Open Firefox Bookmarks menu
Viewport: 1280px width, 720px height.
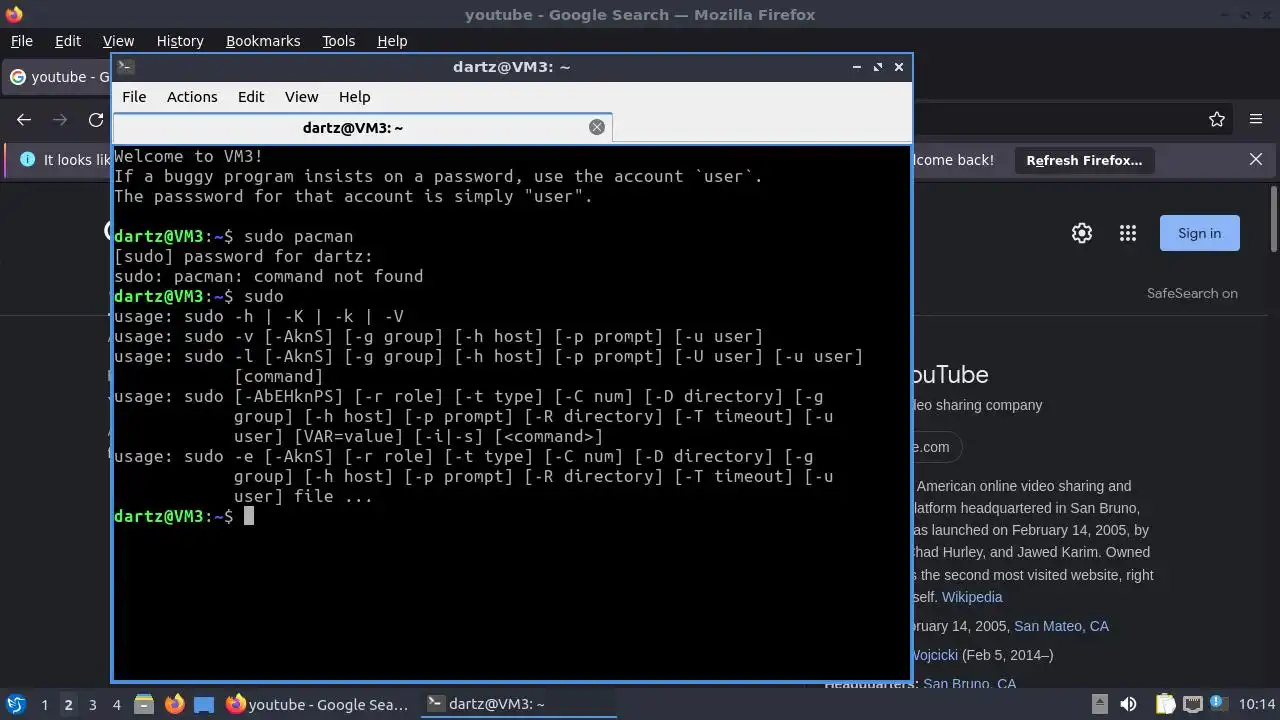click(x=263, y=41)
